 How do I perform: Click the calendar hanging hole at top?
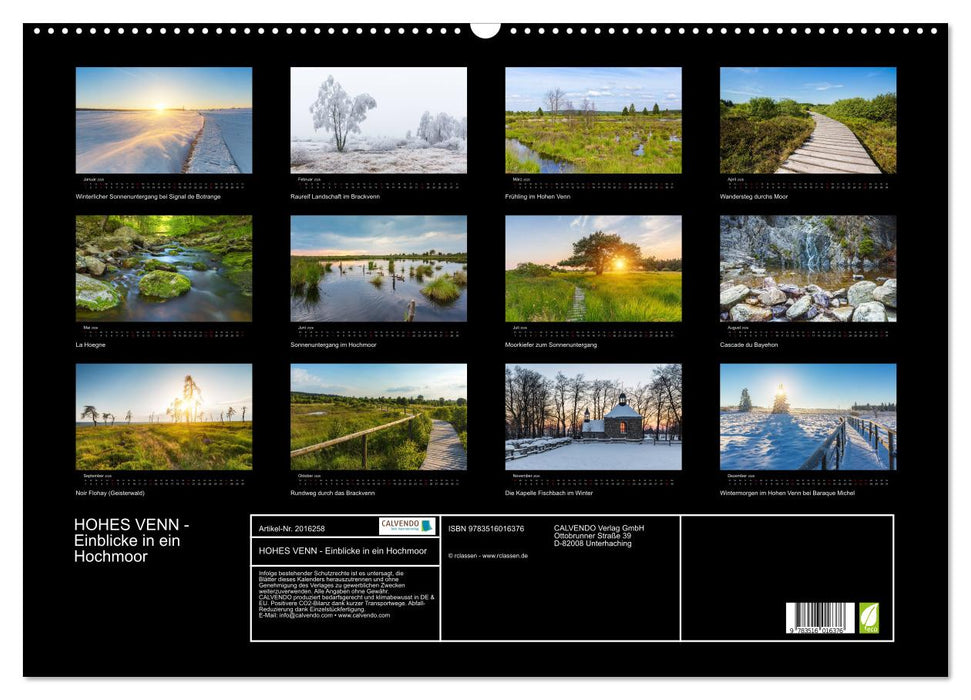point(485,29)
